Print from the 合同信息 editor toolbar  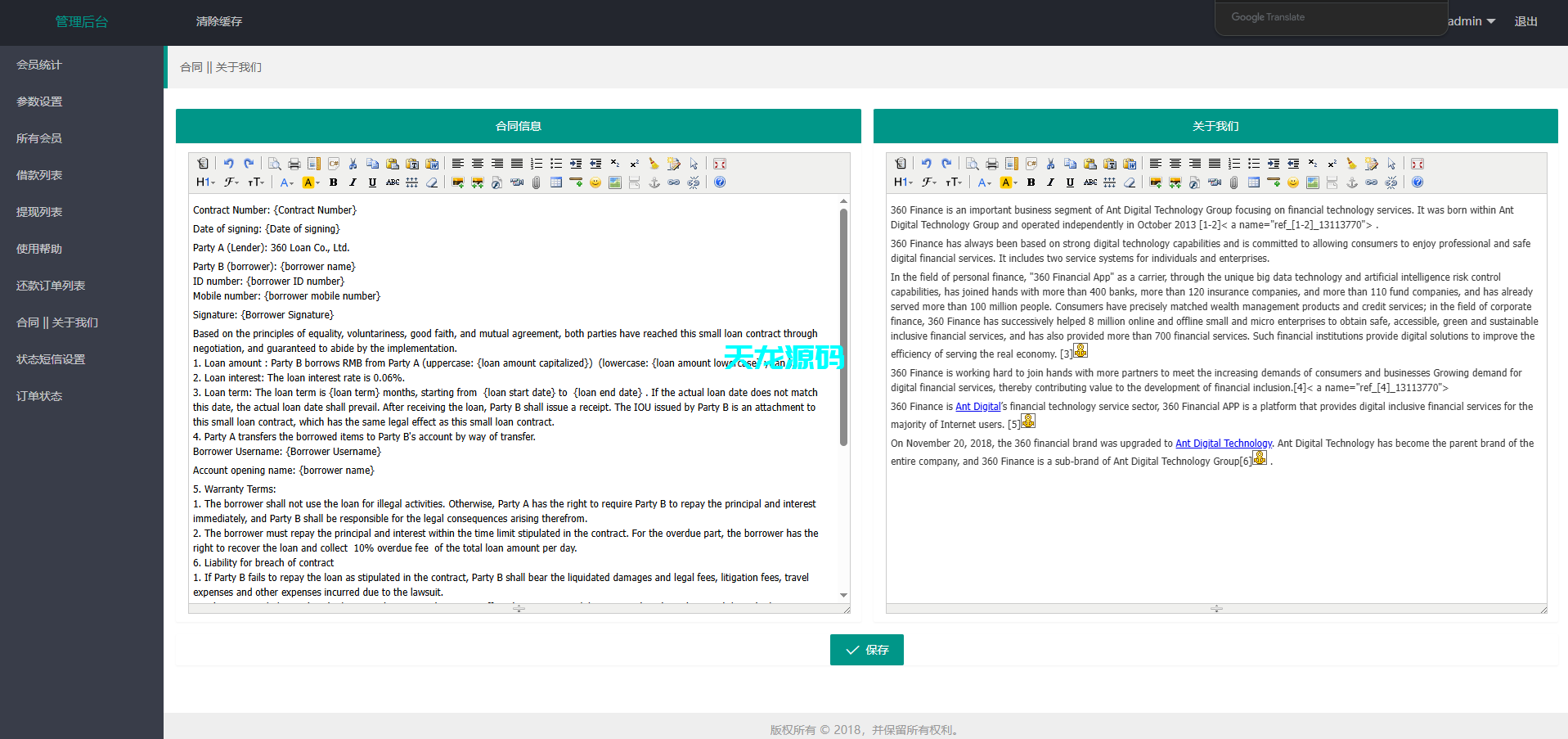pyautogui.click(x=294, y=164)
